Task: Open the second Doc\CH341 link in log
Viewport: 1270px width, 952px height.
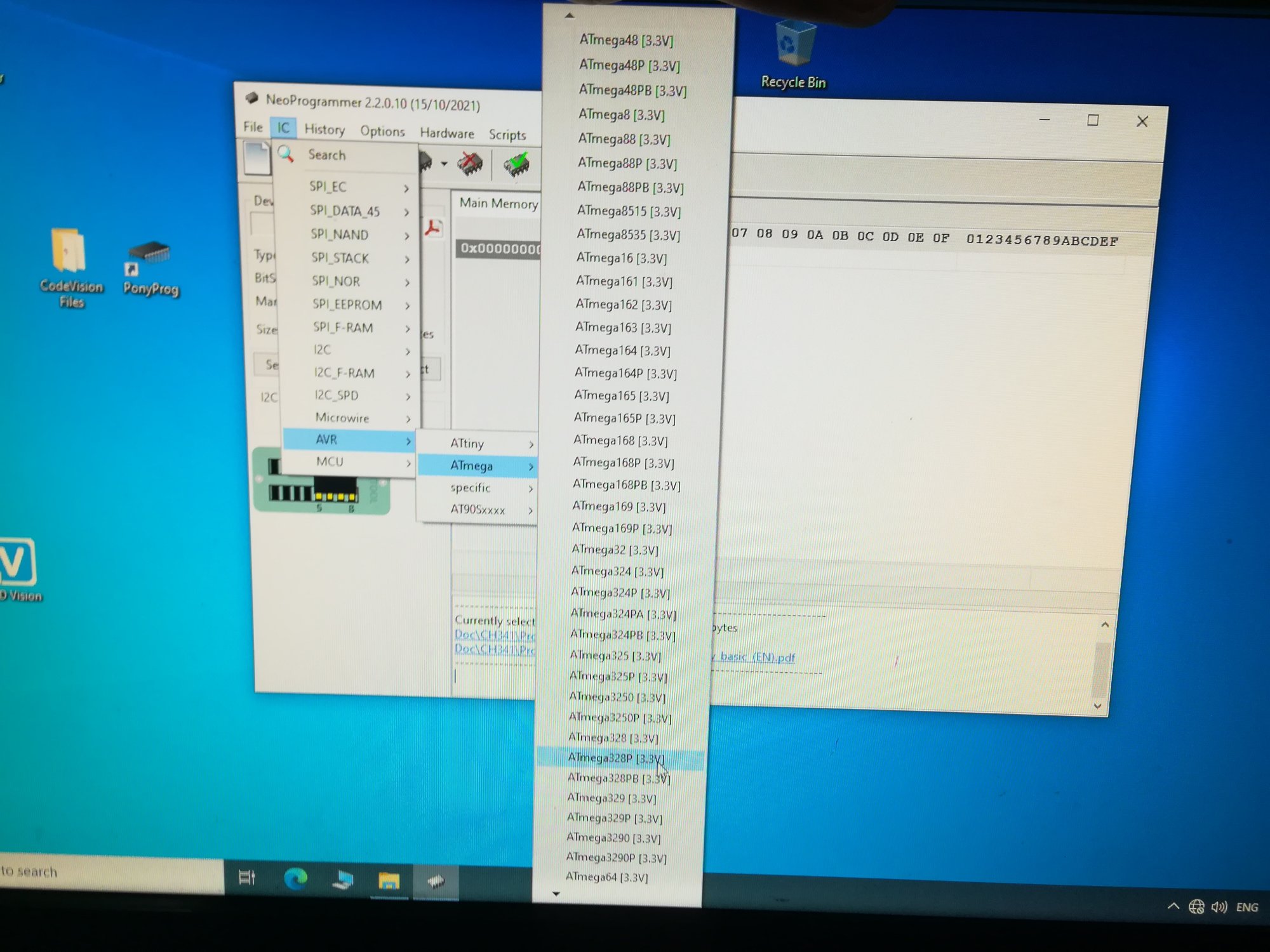Action: 495,649
